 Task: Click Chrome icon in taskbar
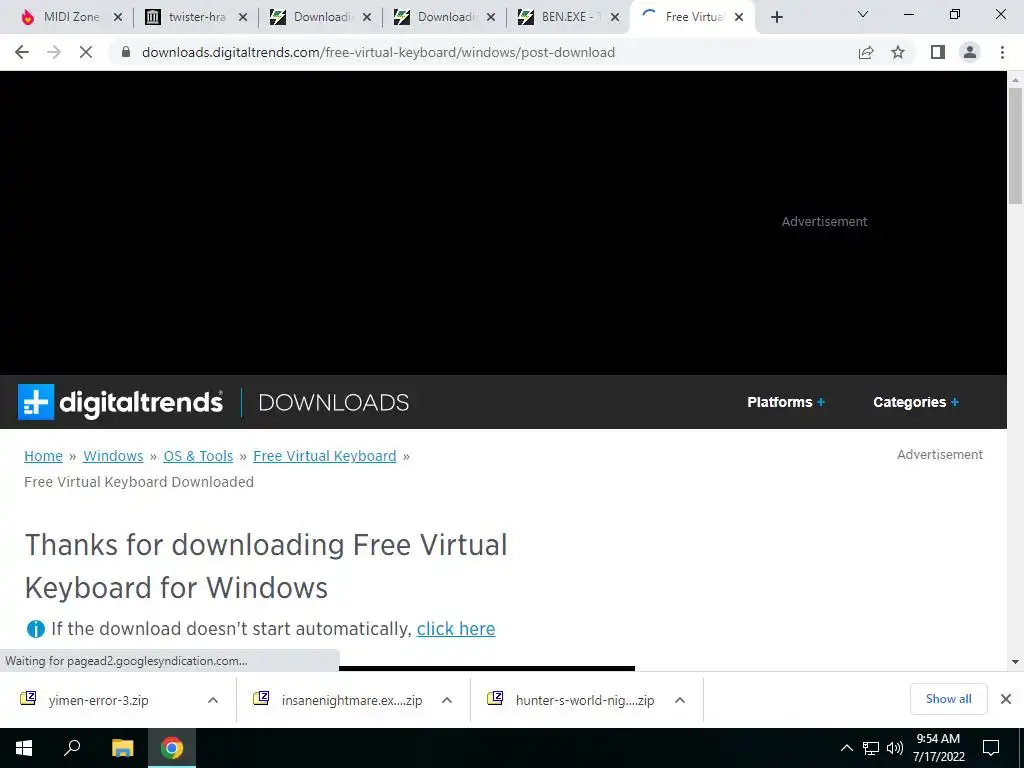coord(172,748)
